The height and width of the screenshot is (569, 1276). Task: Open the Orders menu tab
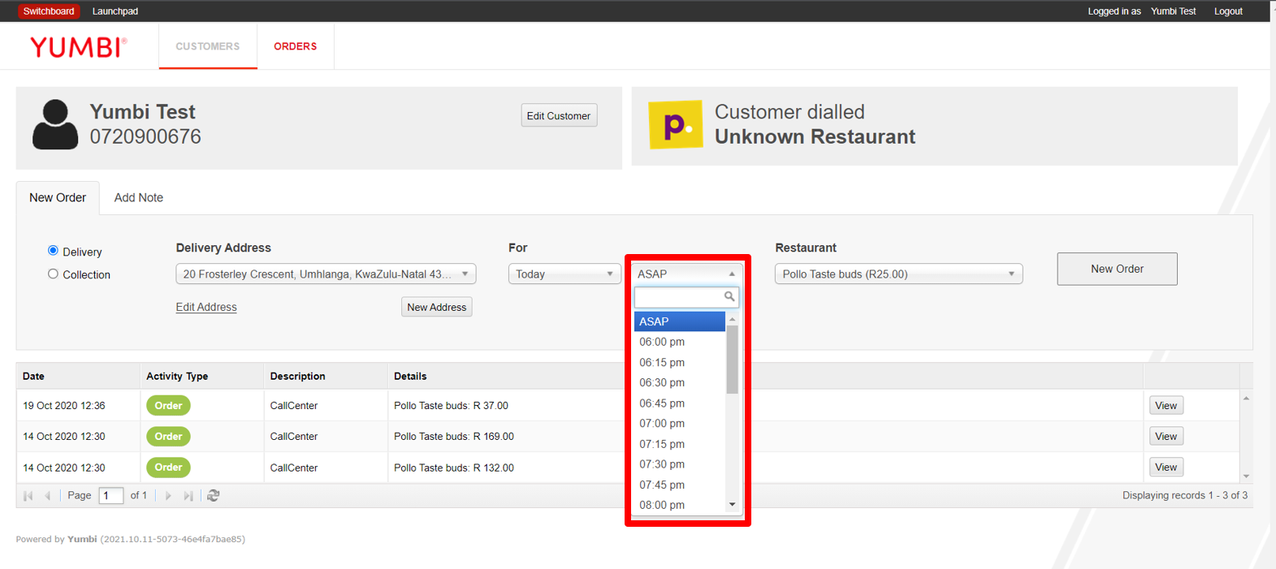pyautogui.click(x=295, y=46)
